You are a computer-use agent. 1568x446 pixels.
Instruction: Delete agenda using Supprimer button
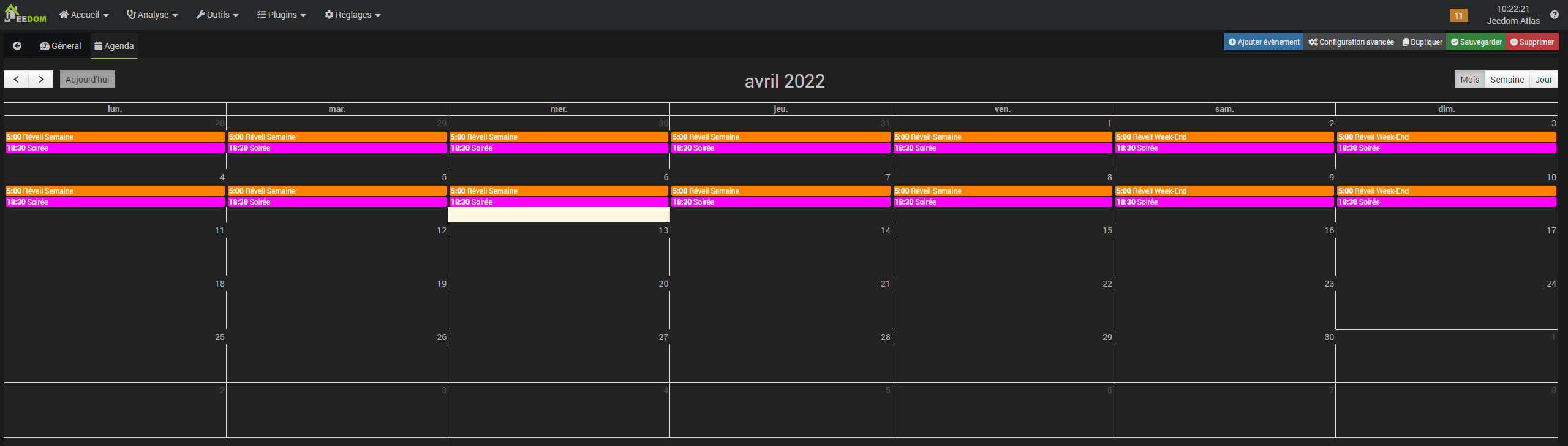[x=1532, y=42]
